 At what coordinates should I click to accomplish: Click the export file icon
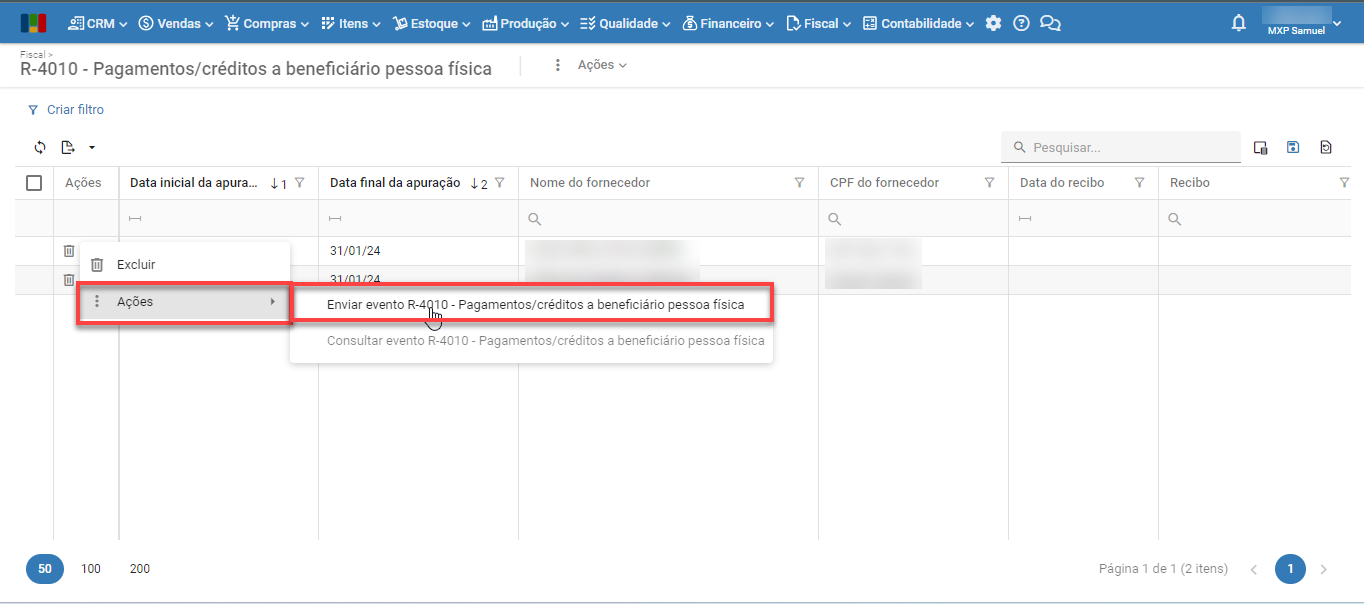pyautogui.click(x=68, y=147)
